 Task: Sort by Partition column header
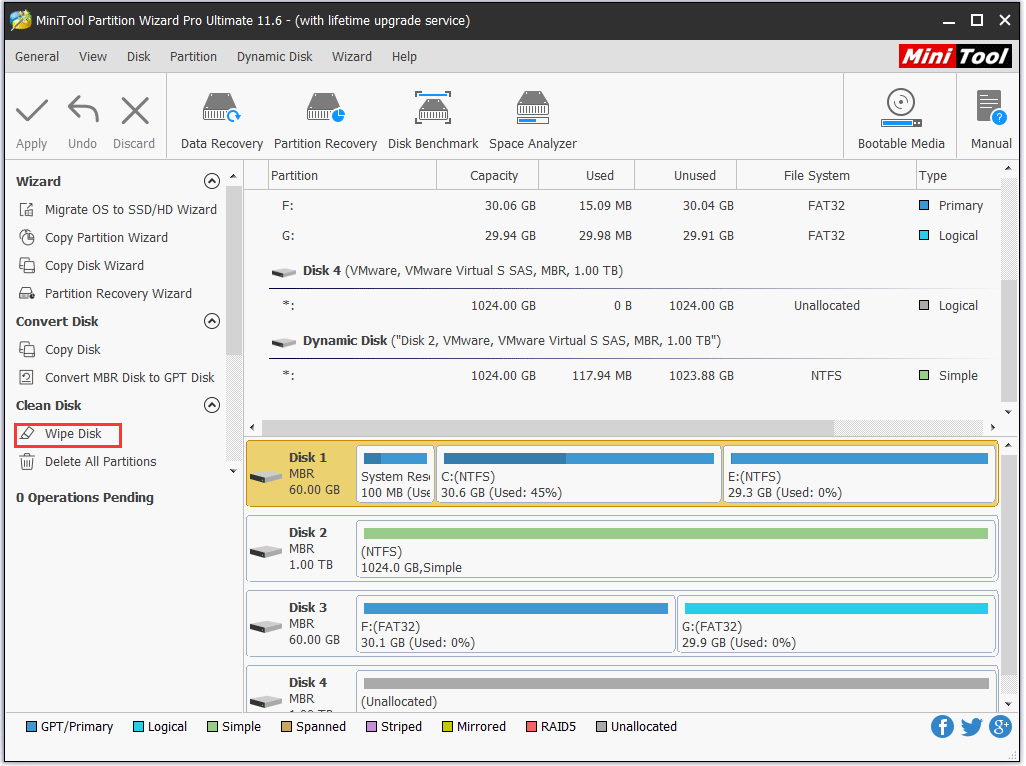click(353, 175)
